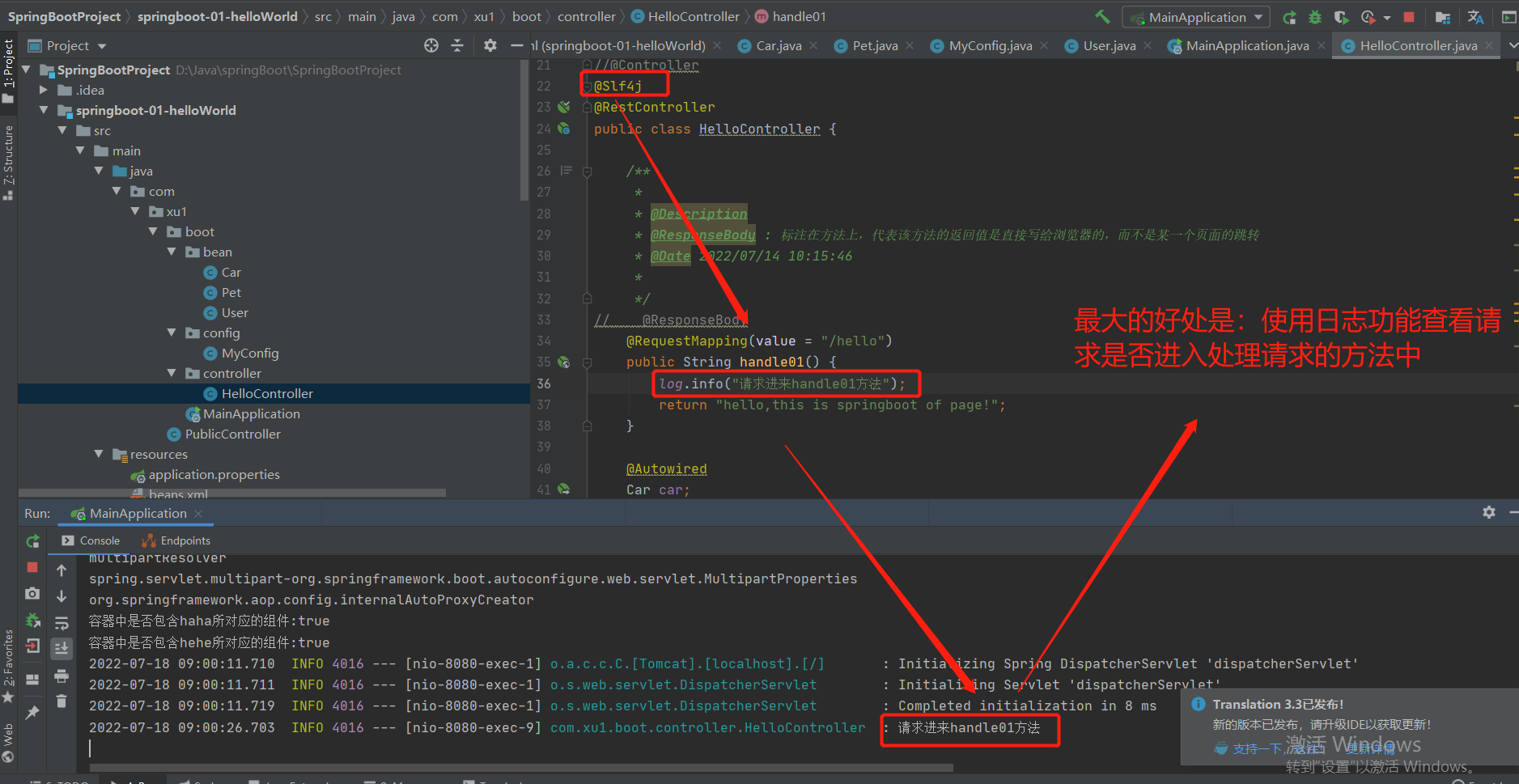This screenshot has width=1519, height=784.
Task: Expand the .idea folder
Action: [x=45, y=90]
